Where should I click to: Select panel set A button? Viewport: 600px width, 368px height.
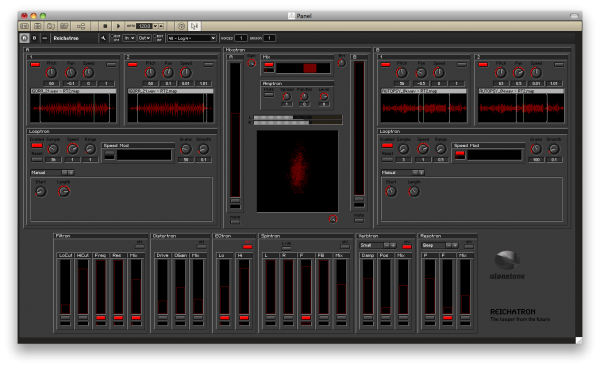coord(24,38)
